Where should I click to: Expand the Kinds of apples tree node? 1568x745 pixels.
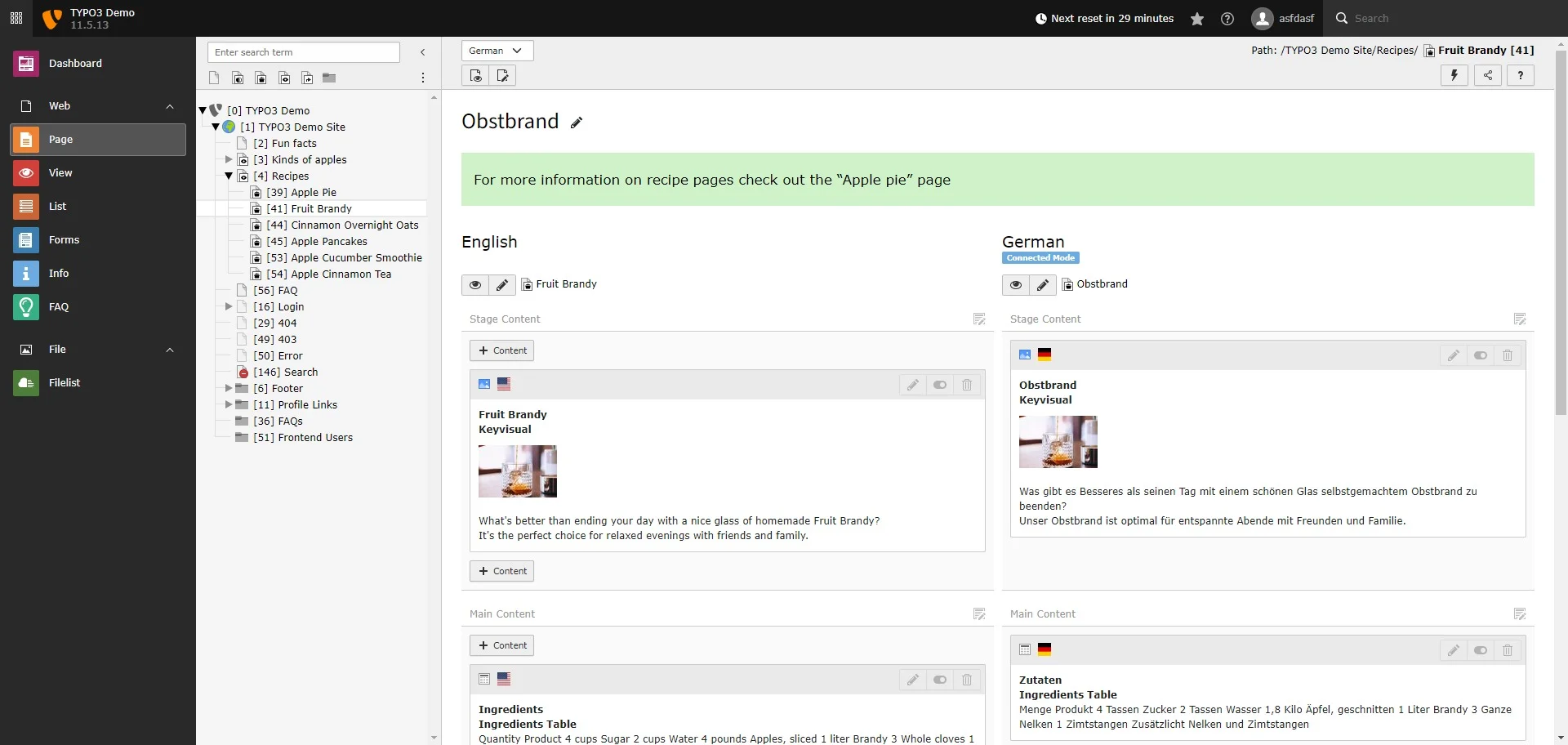(x=229, y=159)
